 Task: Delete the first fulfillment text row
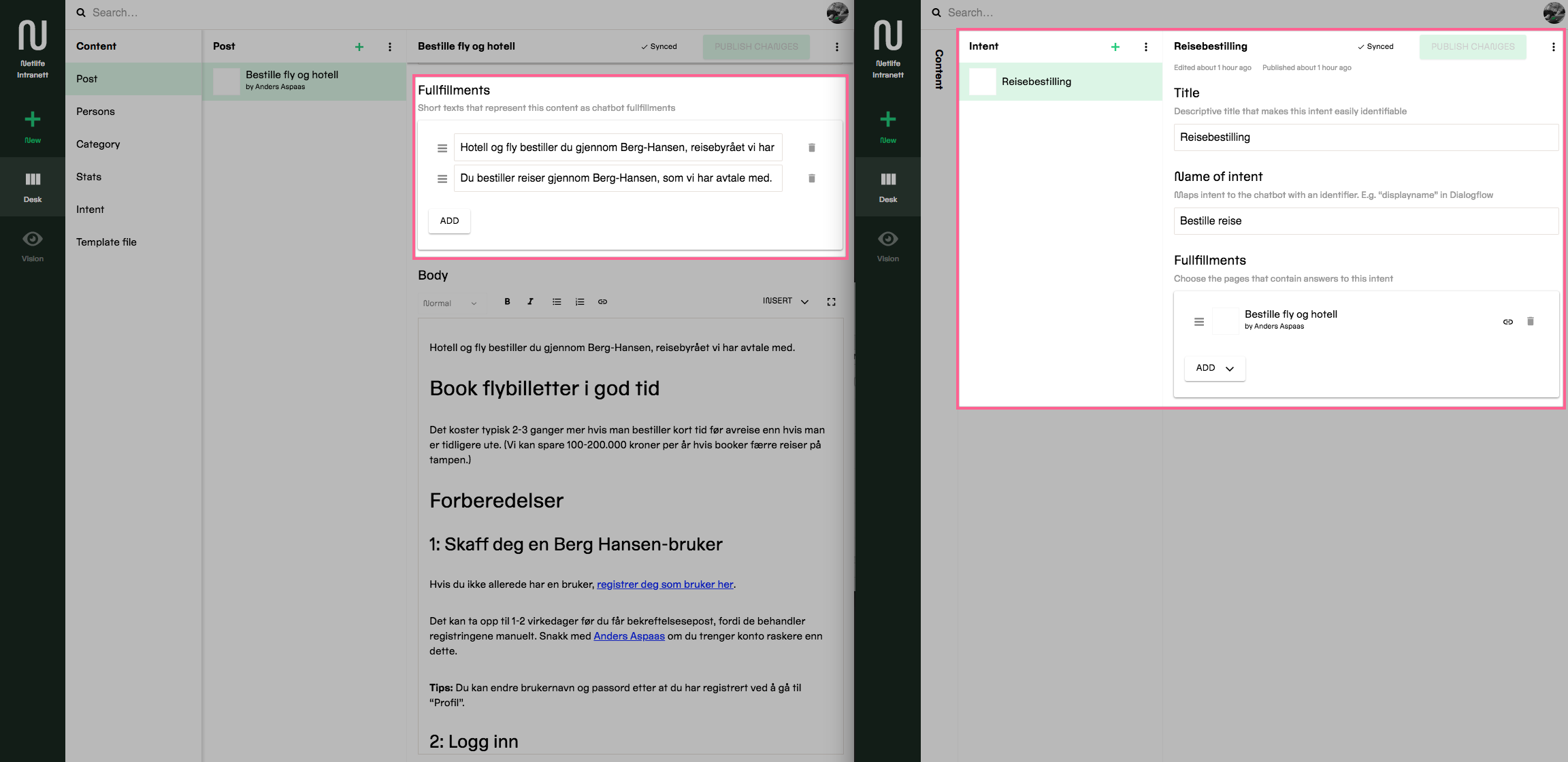pos(811,148)
